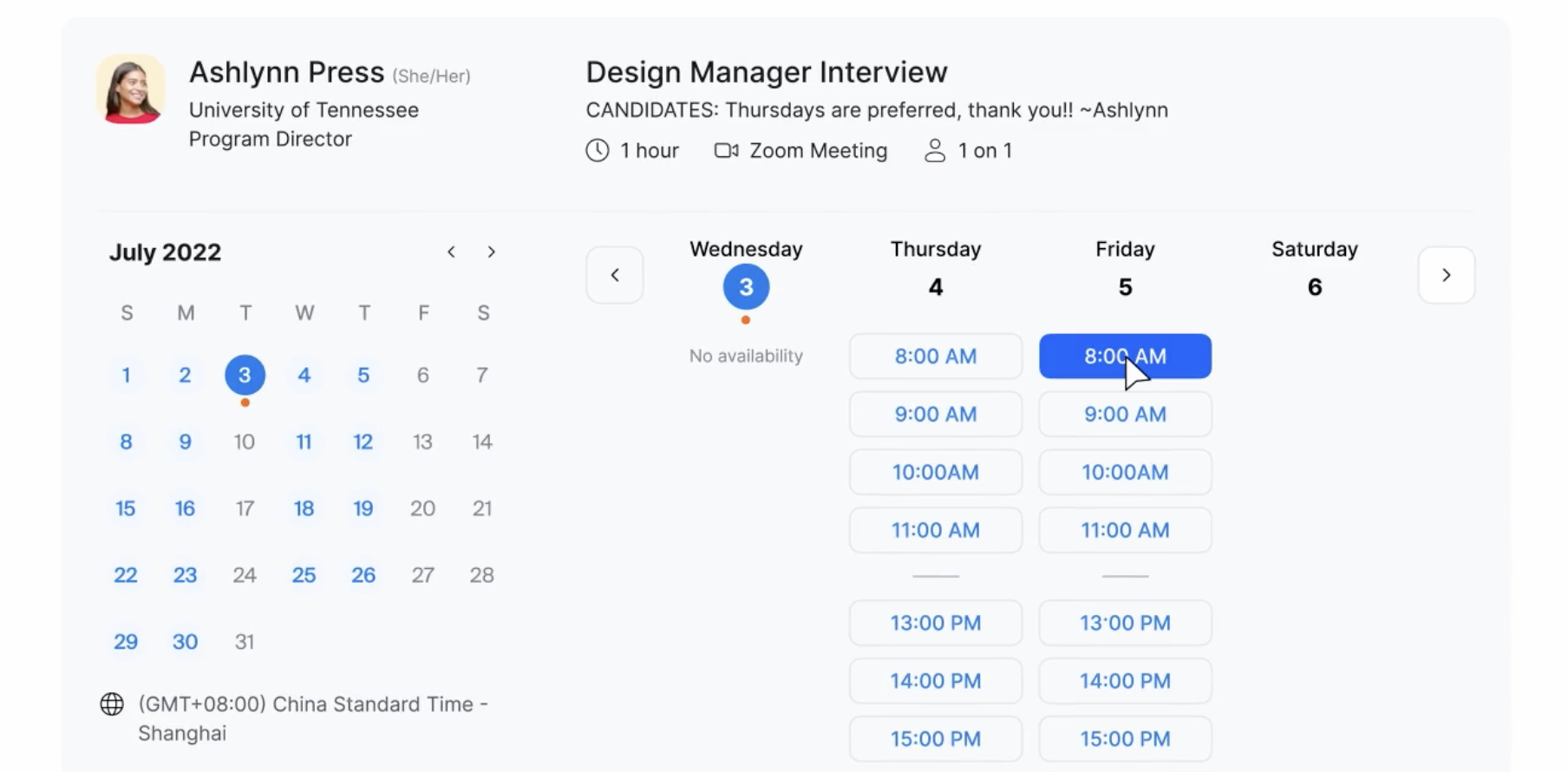Image resolution: width=1568 pixels, height=772 pixels.
Task: Click the Zoom Meeting camera icon
Action: coord(726,150)
